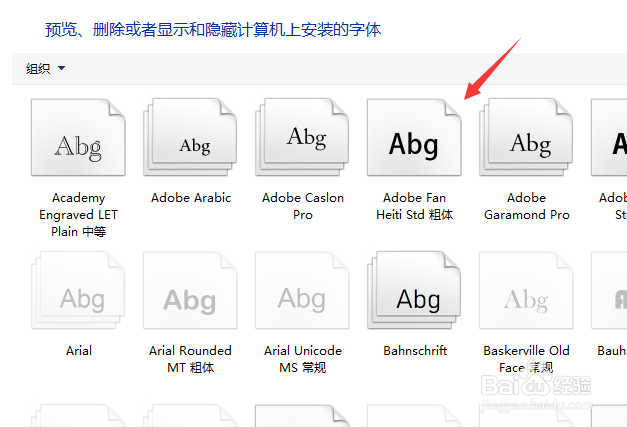Screen dimensions: 627x427
Task: Click the 'Arial Rounded MT 粗体' label
Action: (x=190, y=359)
